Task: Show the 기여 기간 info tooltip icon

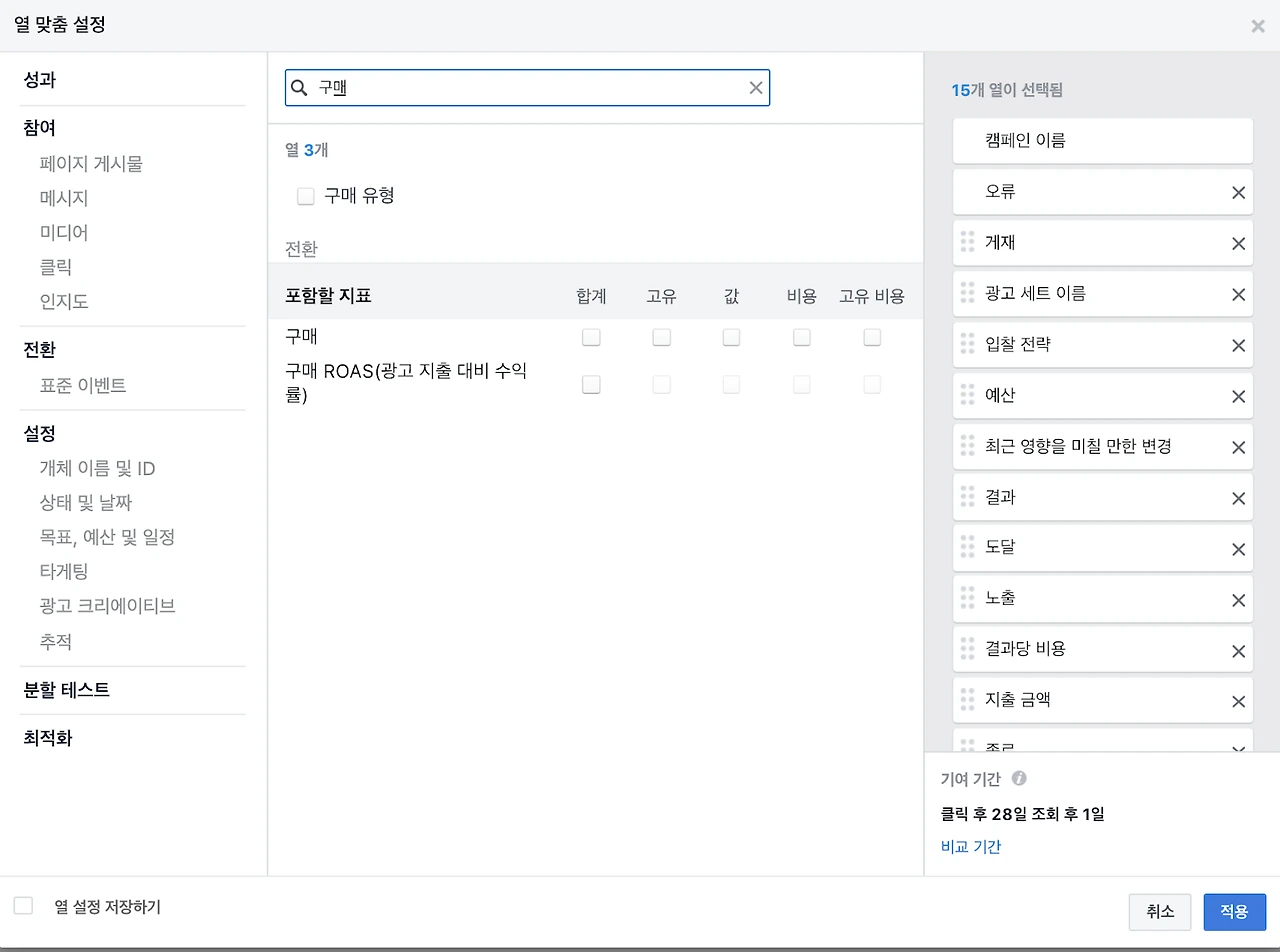Action: [1019, 779]
